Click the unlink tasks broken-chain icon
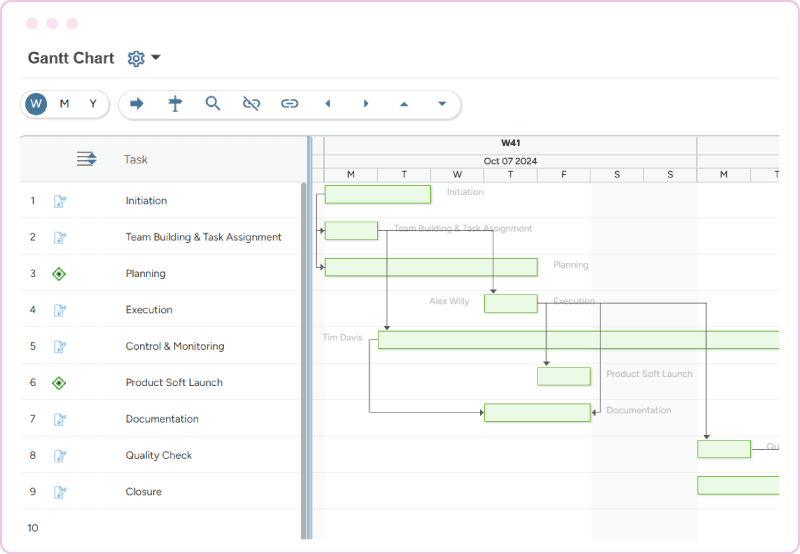Screen dimensions: 800x554 click(x=251, y=104)
